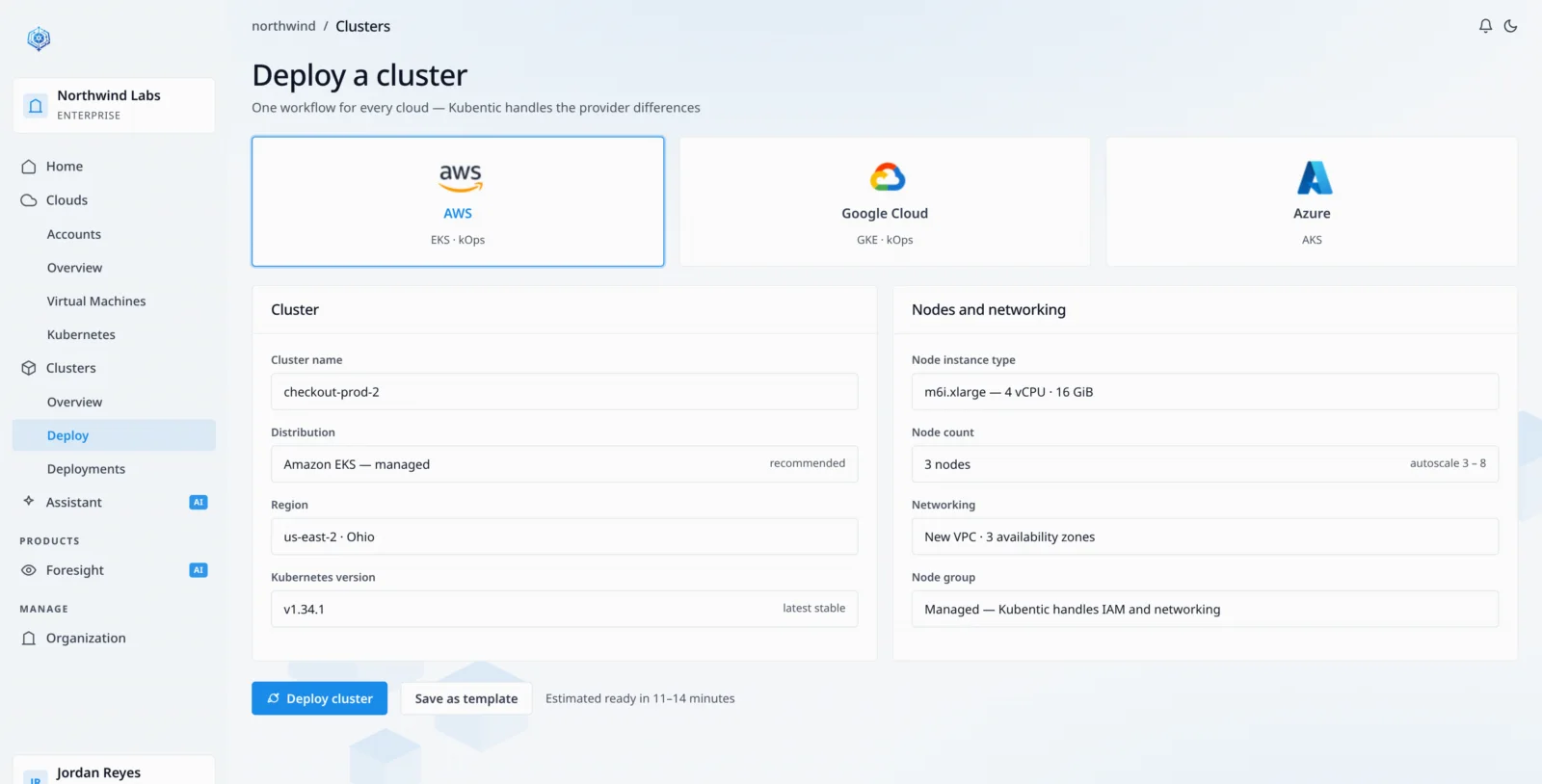Open the Networking dropdown
Image resolution: width=1542 pixels, height=784 pixels.
(x=1205, y=536)
